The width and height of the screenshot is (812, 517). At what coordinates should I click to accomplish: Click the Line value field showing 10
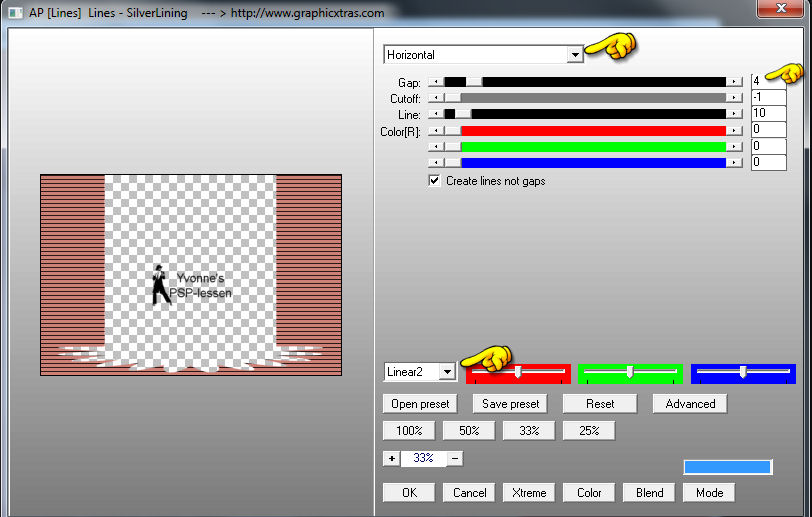768,113
